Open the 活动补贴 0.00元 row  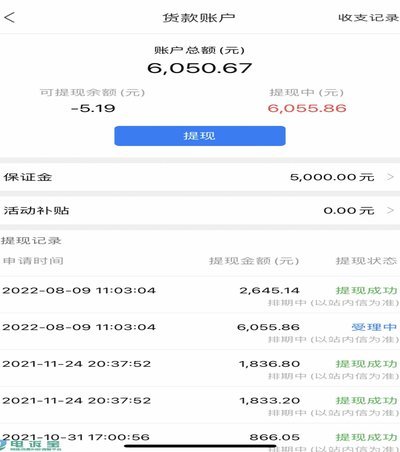[x=200, y=210]
